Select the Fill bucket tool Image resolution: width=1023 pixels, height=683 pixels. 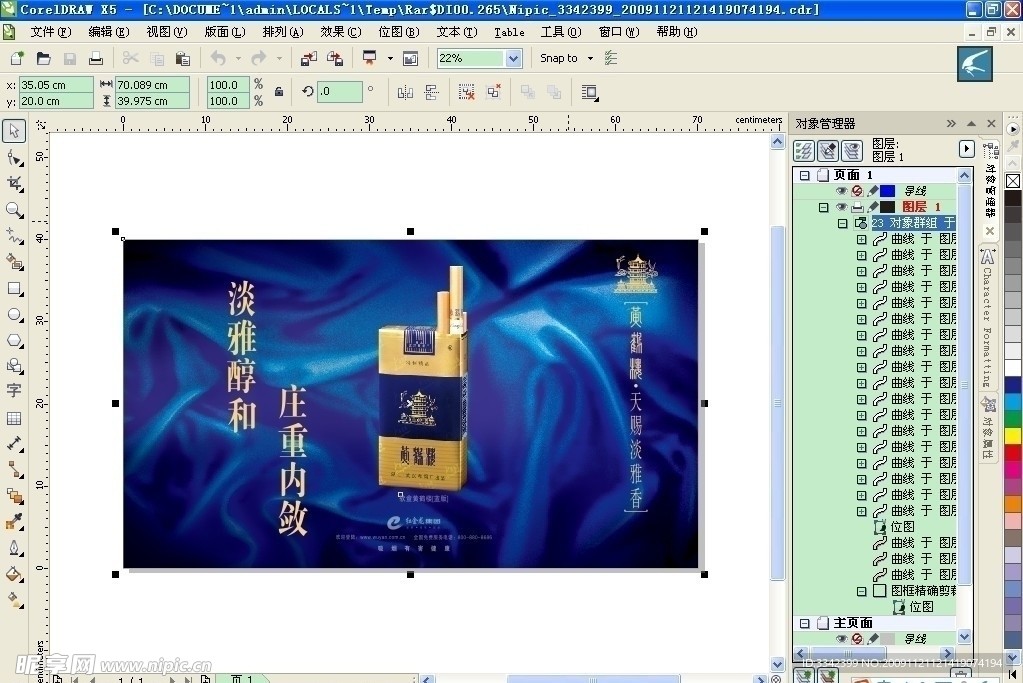[14, 574]
